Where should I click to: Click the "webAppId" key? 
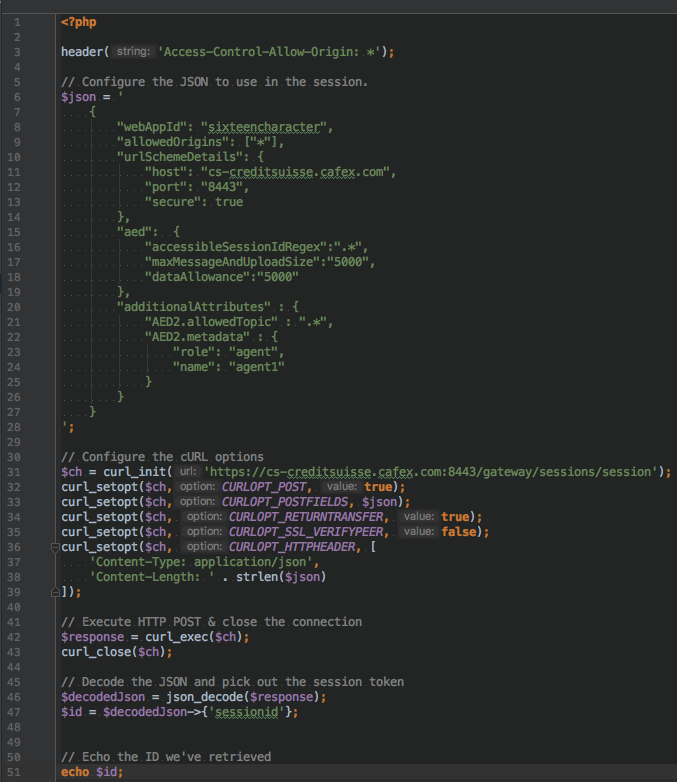[152, 127]
